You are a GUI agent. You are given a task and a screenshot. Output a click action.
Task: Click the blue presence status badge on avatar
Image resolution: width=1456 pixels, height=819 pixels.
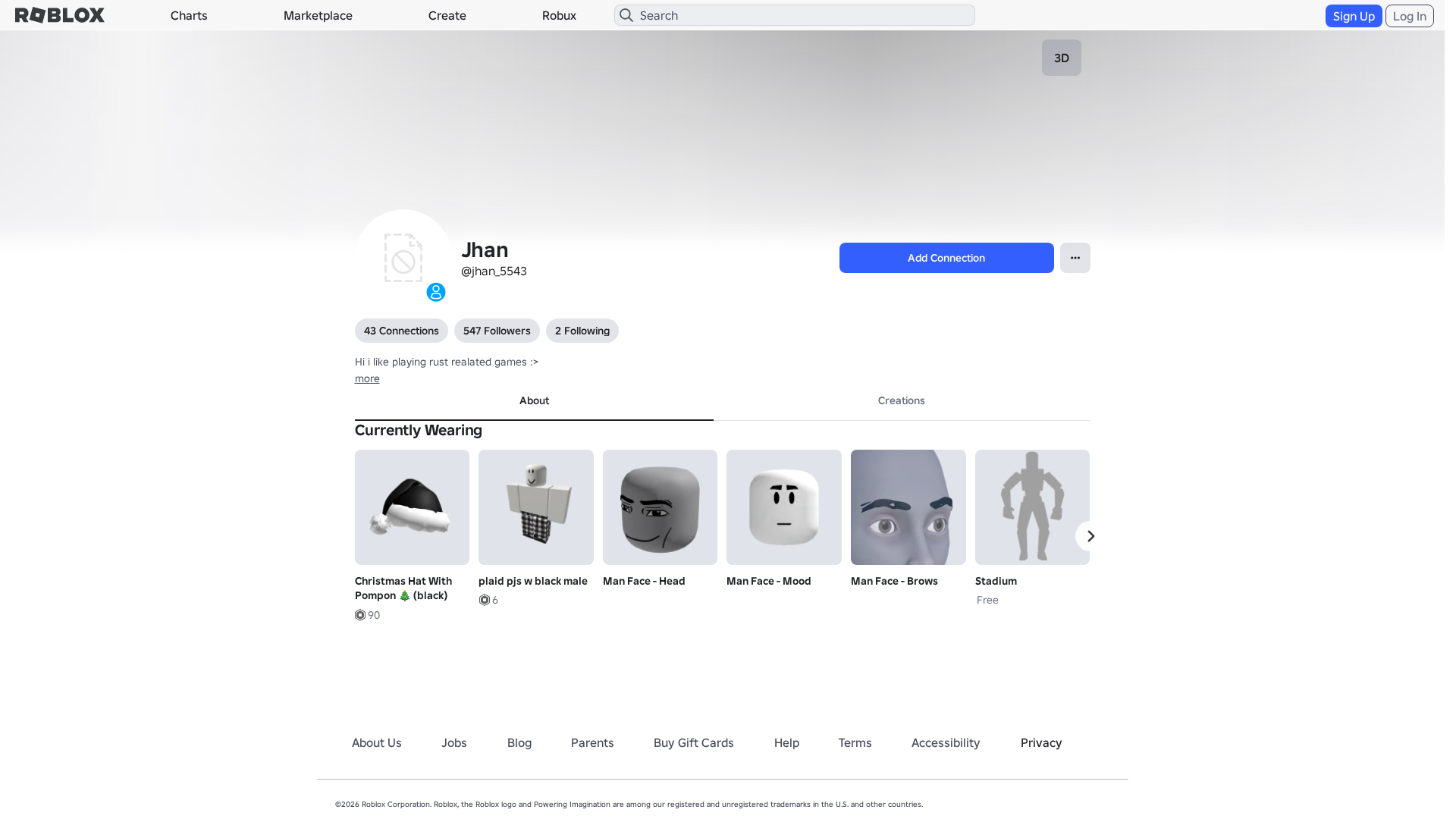436,292
